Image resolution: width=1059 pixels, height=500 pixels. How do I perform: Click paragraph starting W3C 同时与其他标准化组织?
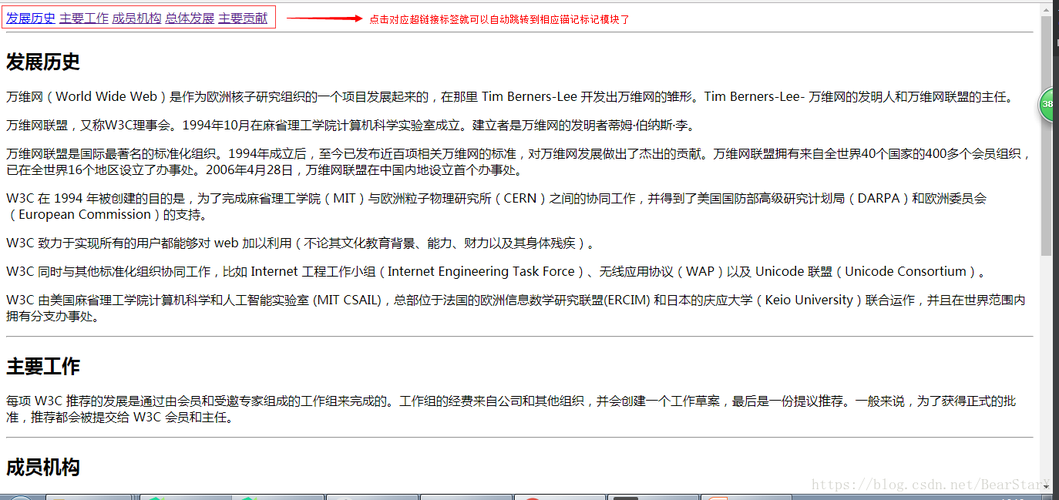496,272
